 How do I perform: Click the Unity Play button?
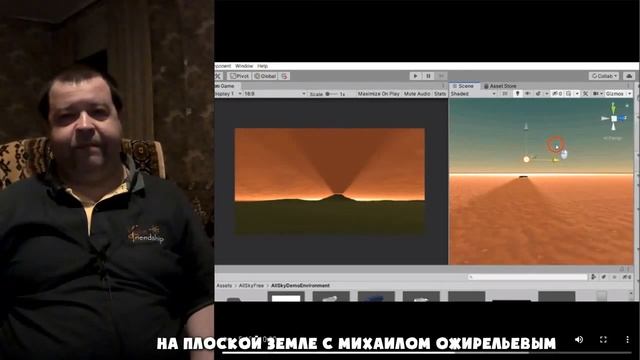pos(415,76)
